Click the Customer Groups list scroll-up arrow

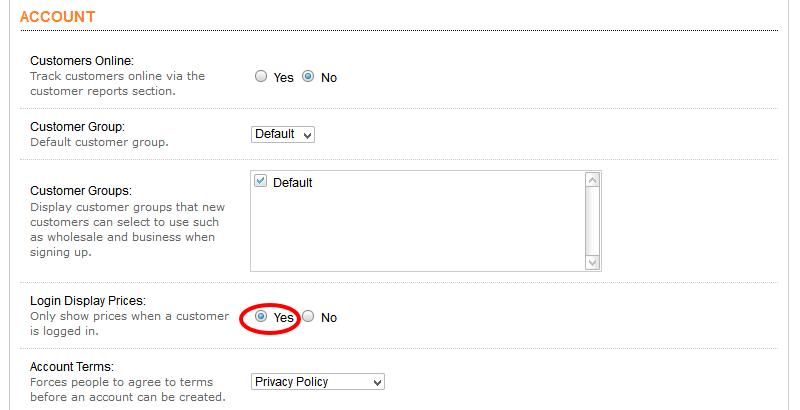(x=592, y=180)
